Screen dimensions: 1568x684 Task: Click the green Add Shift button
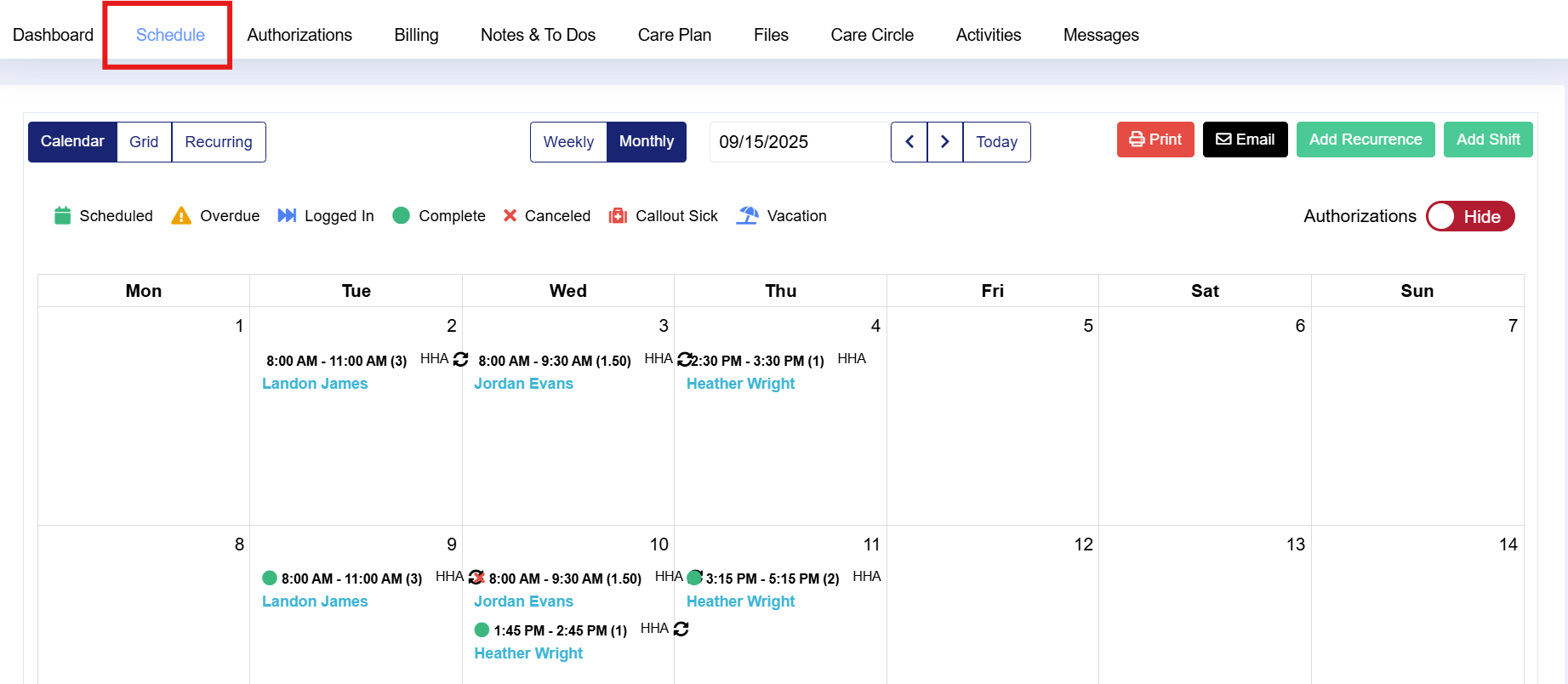pos(1488,140)
